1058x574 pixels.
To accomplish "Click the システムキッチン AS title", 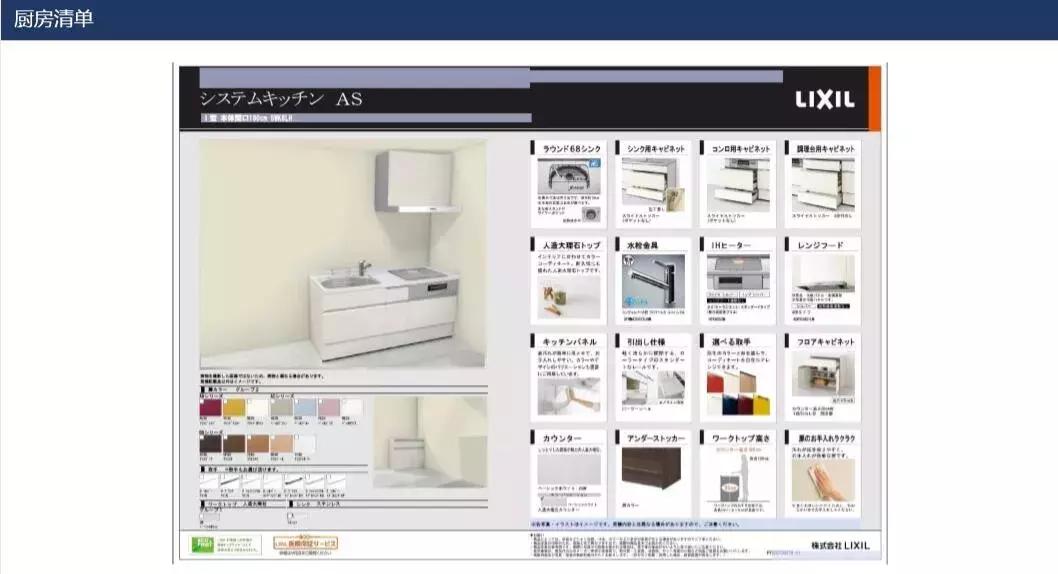I will (x=281, y=99).
